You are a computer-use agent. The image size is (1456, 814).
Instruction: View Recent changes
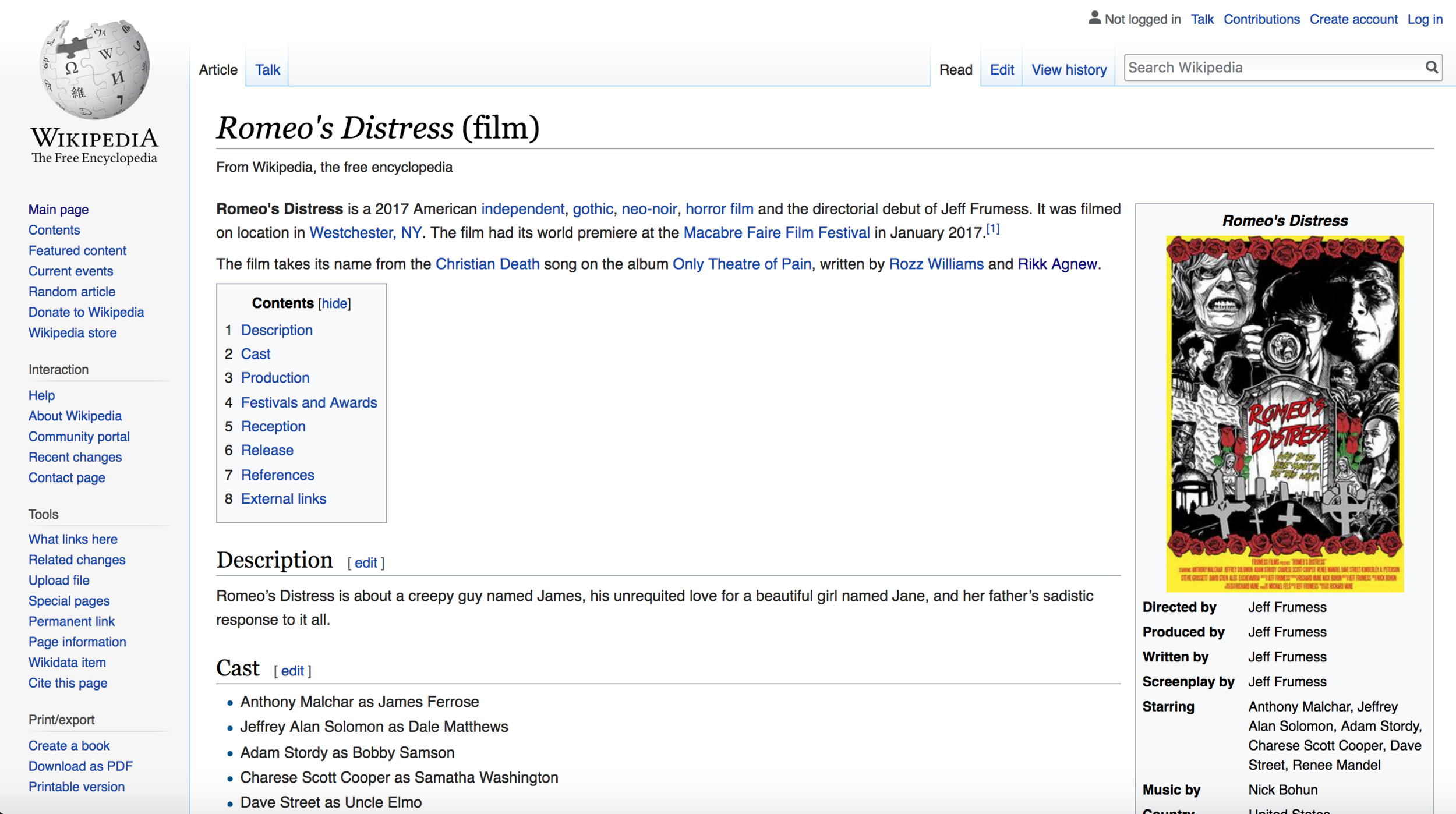(x=75, y=457)
